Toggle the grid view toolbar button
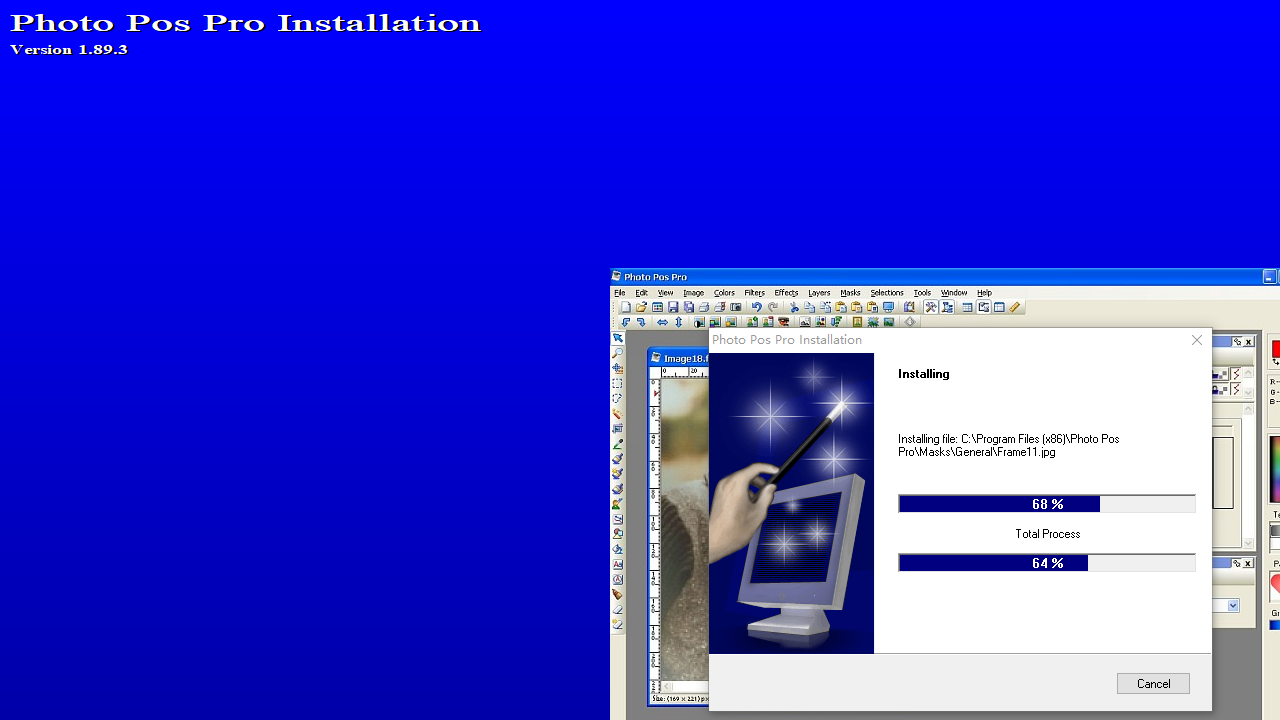The width and height of the screenshot is (1280, 720). point(966,307)
